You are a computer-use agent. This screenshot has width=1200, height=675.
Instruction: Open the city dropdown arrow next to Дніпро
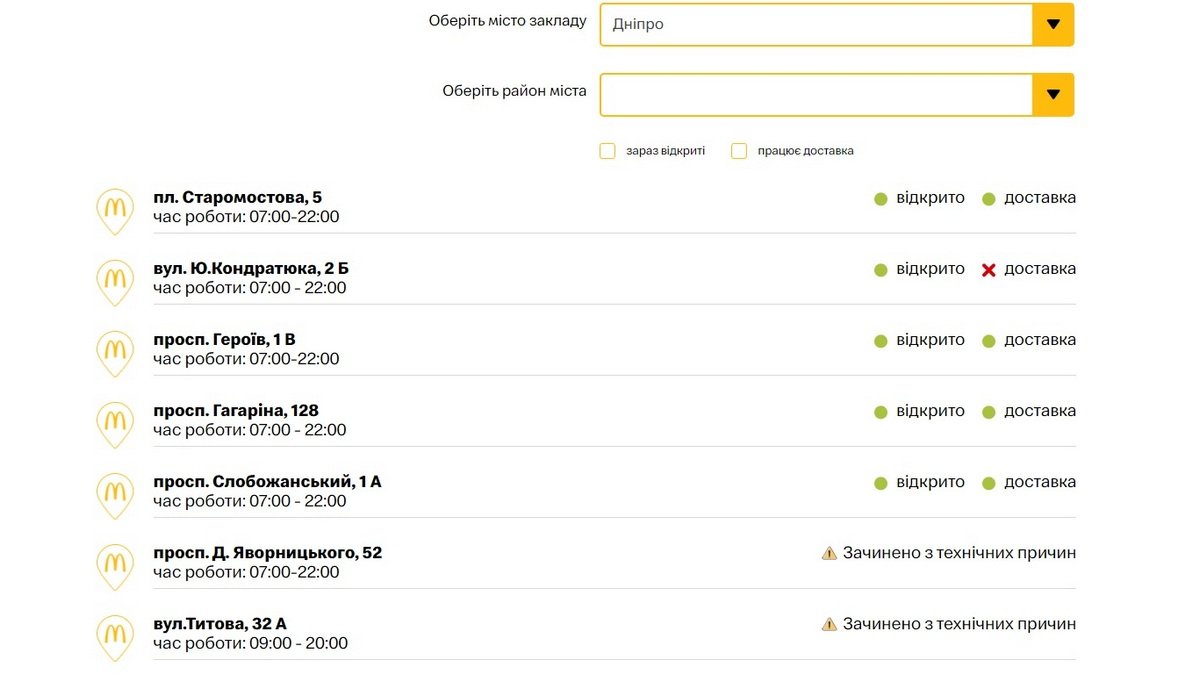pos(1053,25)
